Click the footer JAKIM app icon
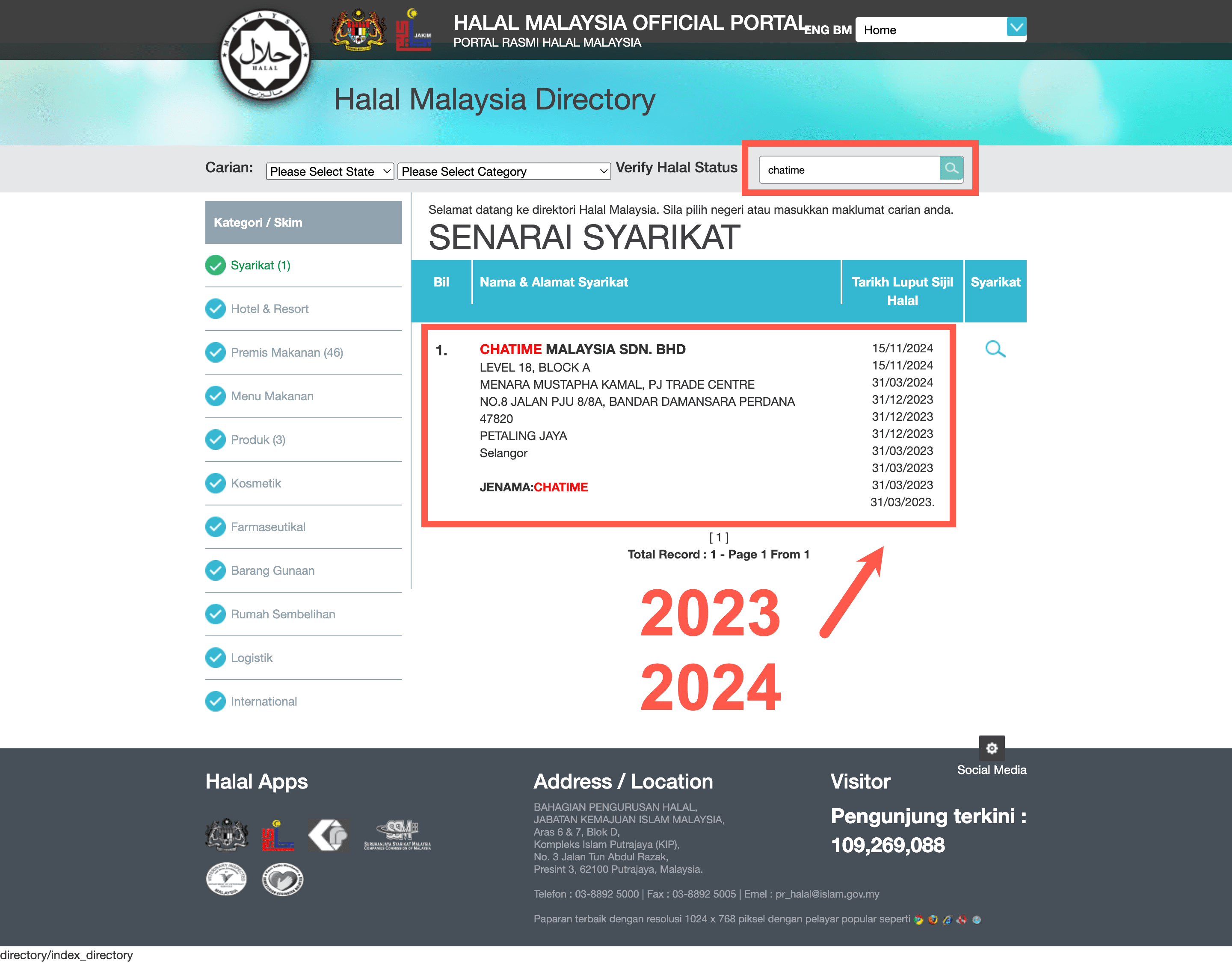 click(278, 835)
